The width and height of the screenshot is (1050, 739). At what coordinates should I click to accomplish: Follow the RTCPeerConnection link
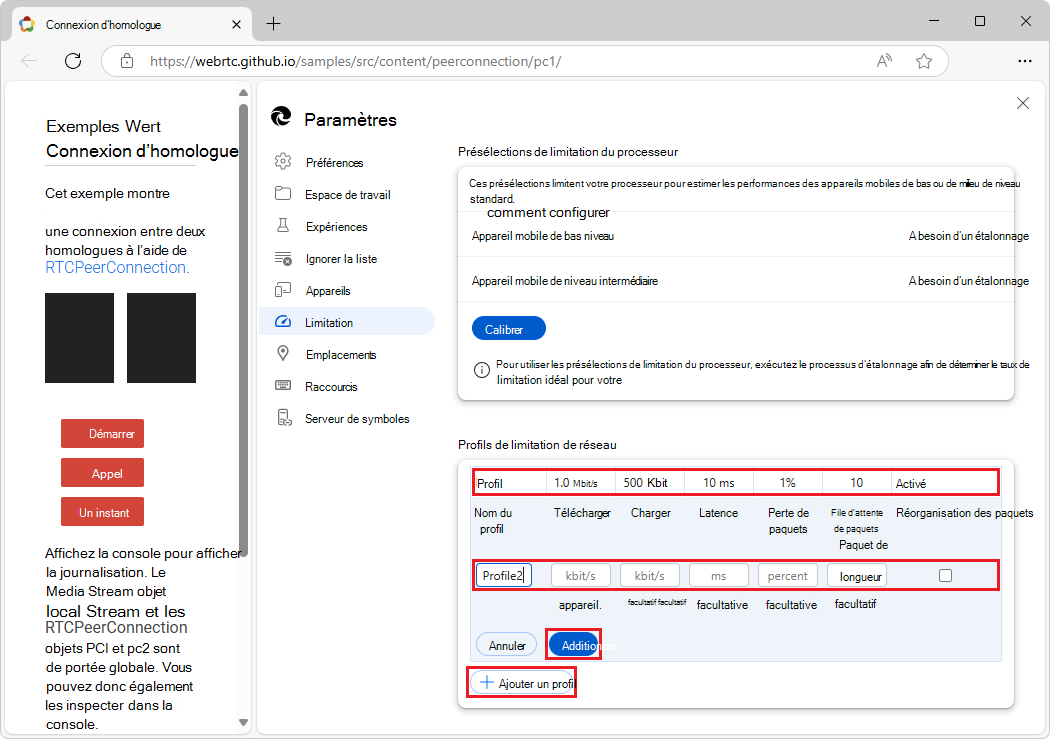pos(117,268)
